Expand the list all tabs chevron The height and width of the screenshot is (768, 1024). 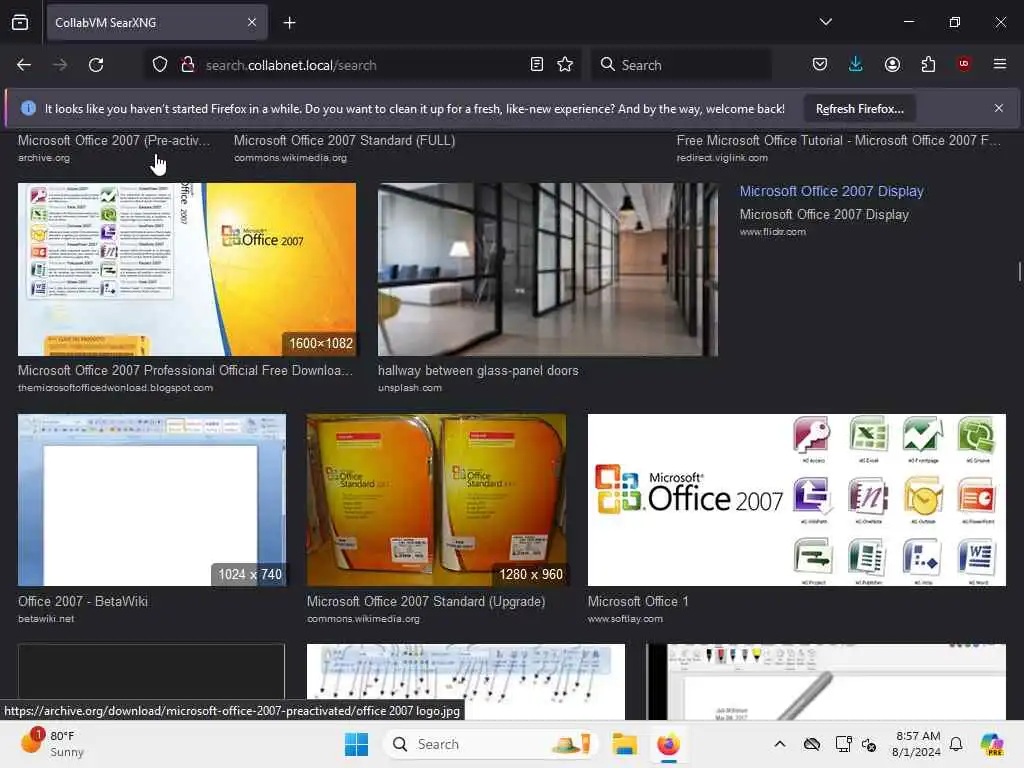pos(825,22)
